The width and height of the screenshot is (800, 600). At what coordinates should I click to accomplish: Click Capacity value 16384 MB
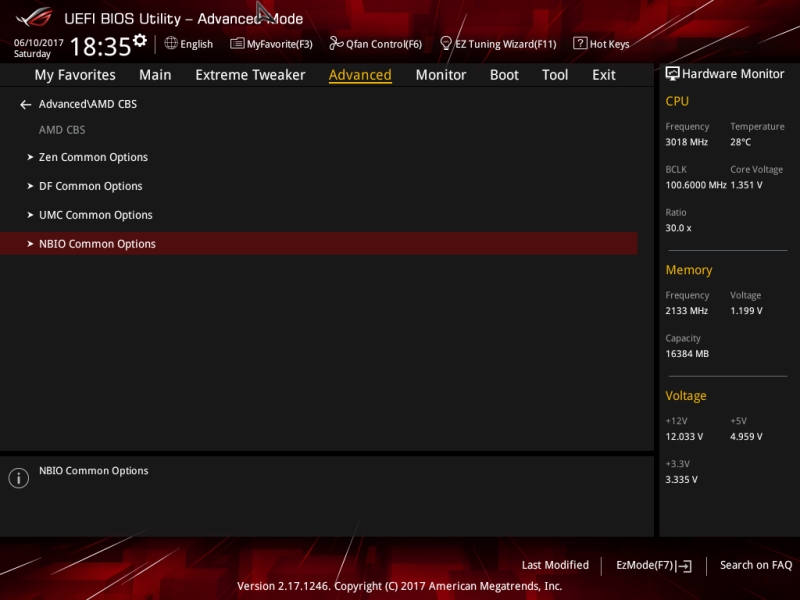coord(687,354)
